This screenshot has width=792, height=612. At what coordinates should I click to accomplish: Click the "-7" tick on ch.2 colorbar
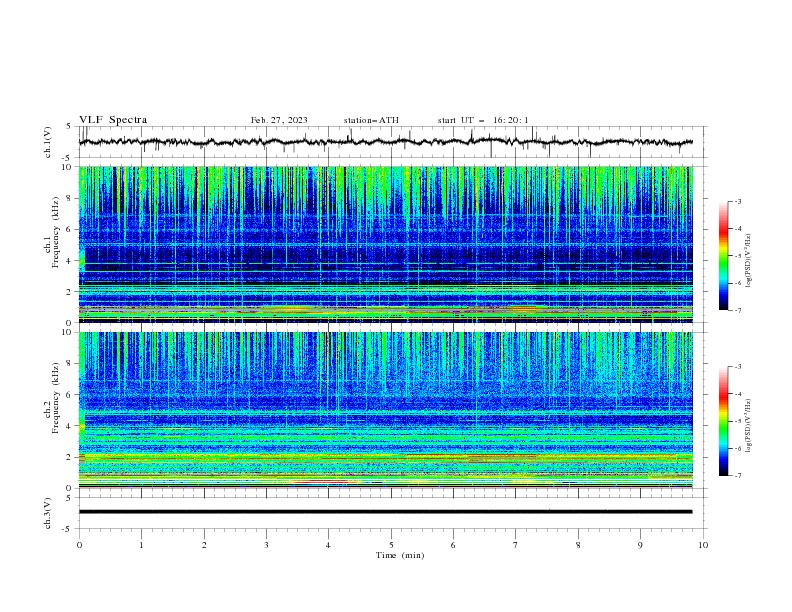[737, 476]
